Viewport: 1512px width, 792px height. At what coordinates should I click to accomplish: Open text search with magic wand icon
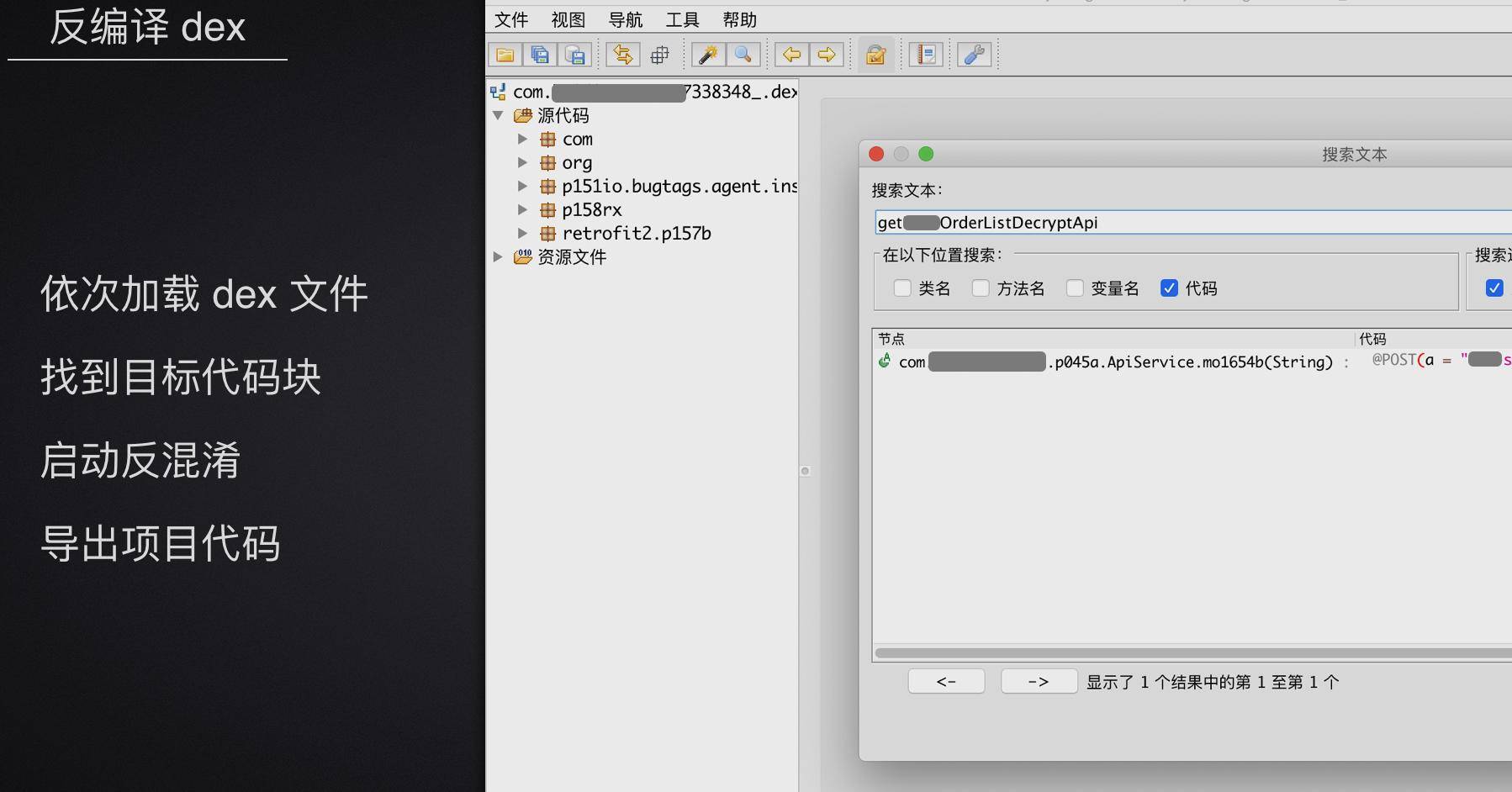(708, 55)
